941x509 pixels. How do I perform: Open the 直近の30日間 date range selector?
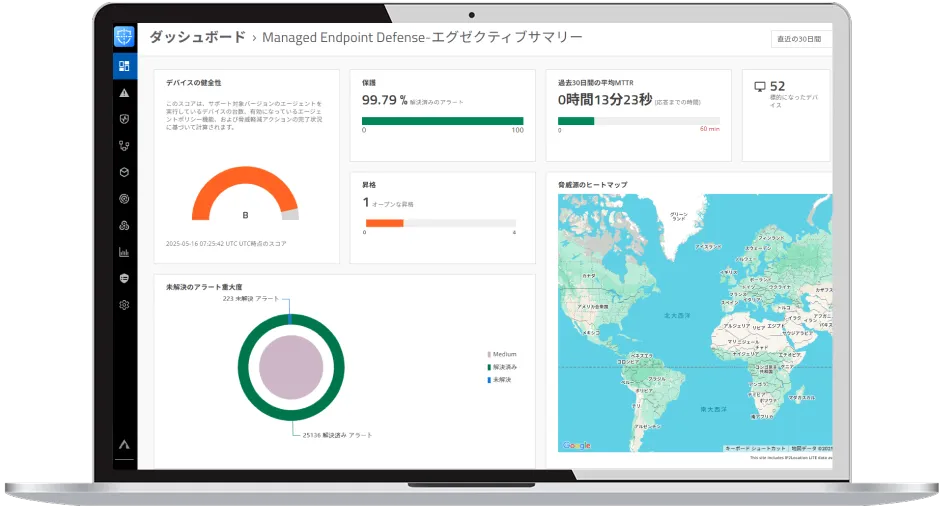click(x=801, y=39)
